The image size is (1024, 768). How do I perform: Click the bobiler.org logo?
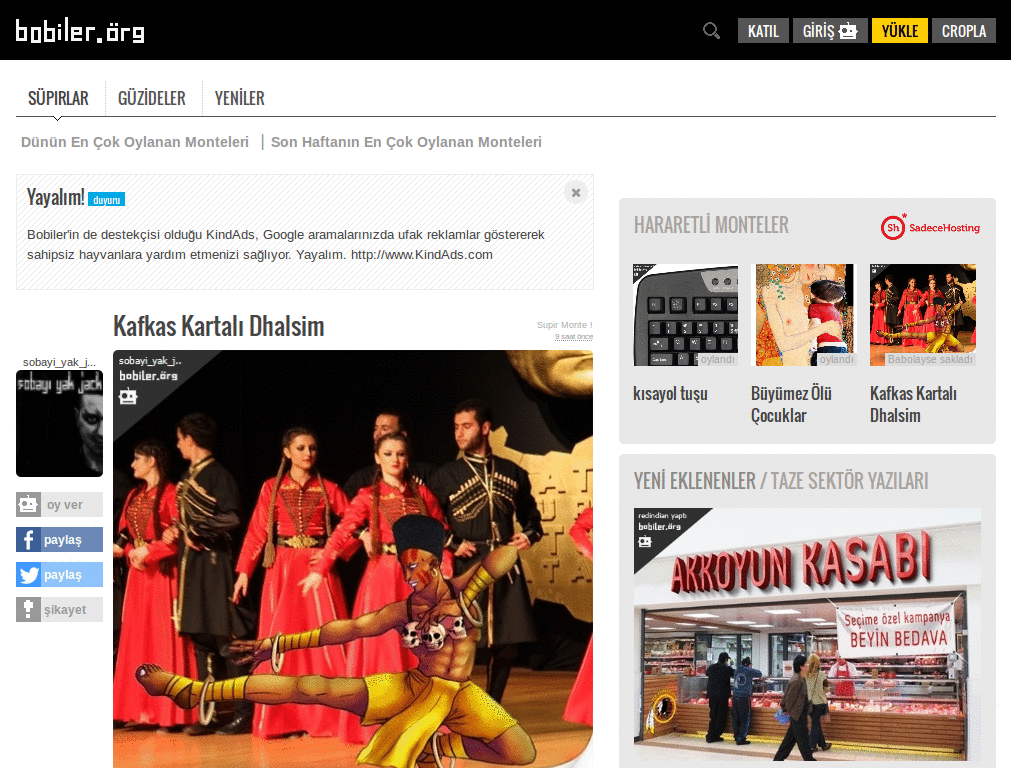pos(80,31)
